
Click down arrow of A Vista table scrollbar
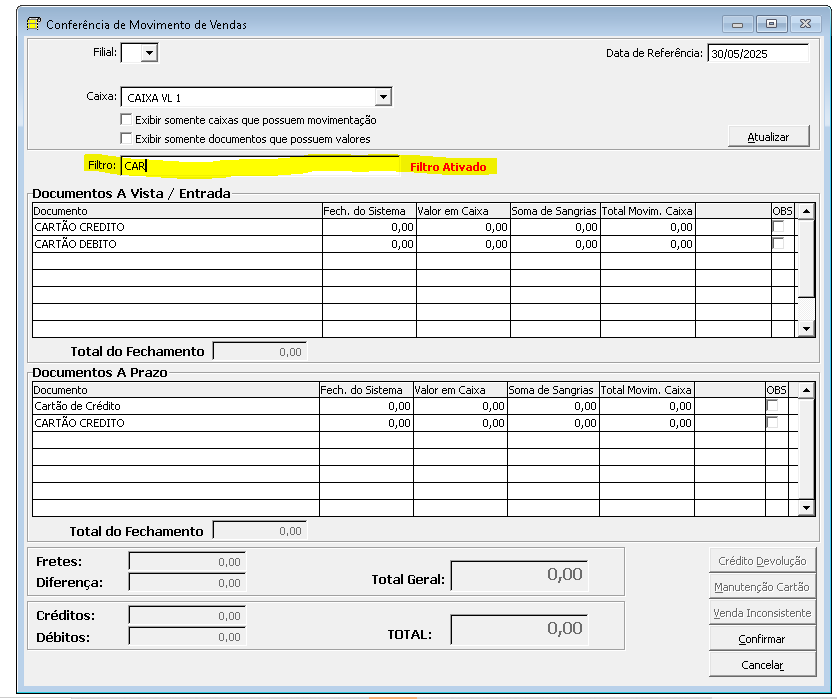click(x=806, y=329)
